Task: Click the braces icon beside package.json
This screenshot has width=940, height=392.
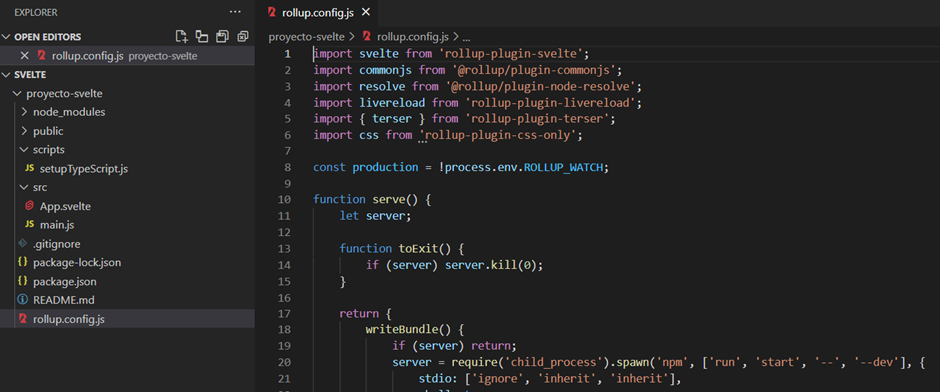Action: pos(23,281)
